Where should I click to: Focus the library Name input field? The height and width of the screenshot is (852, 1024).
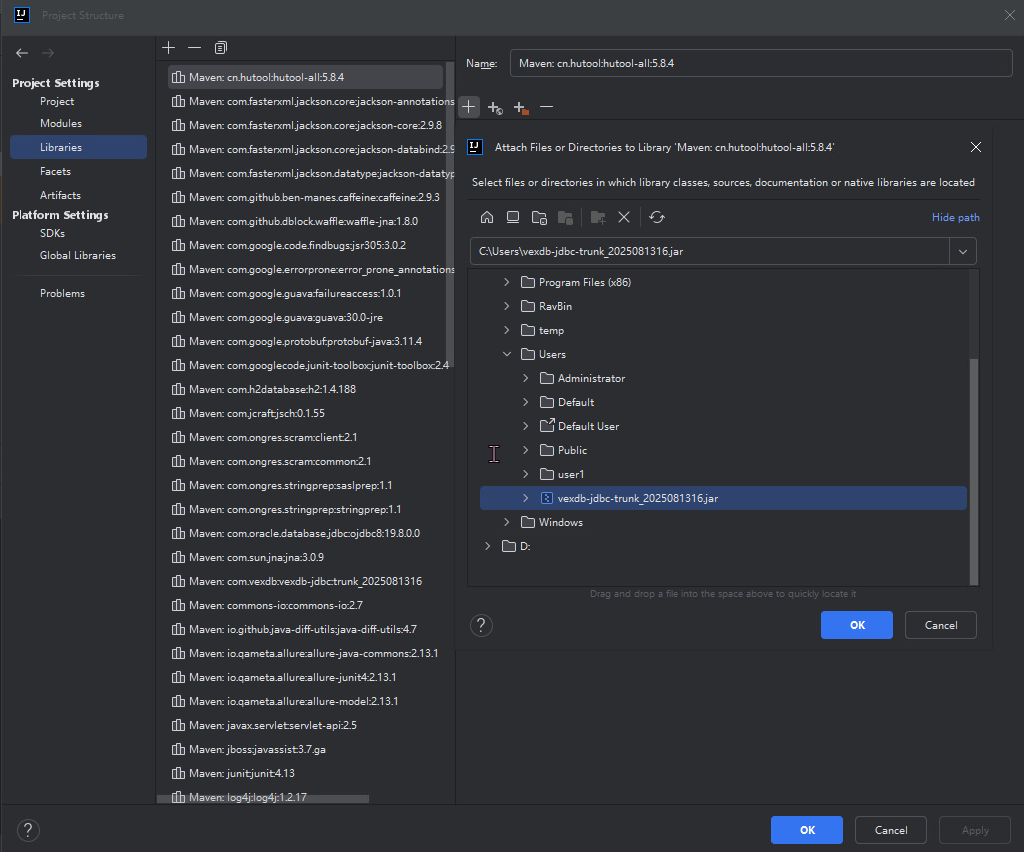[761, 63]
